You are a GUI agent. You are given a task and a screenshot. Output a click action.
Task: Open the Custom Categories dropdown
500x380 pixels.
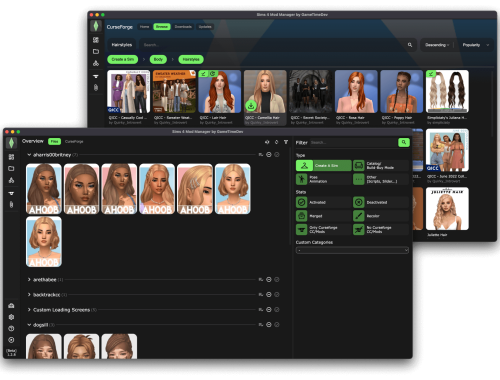click(352, 250)
